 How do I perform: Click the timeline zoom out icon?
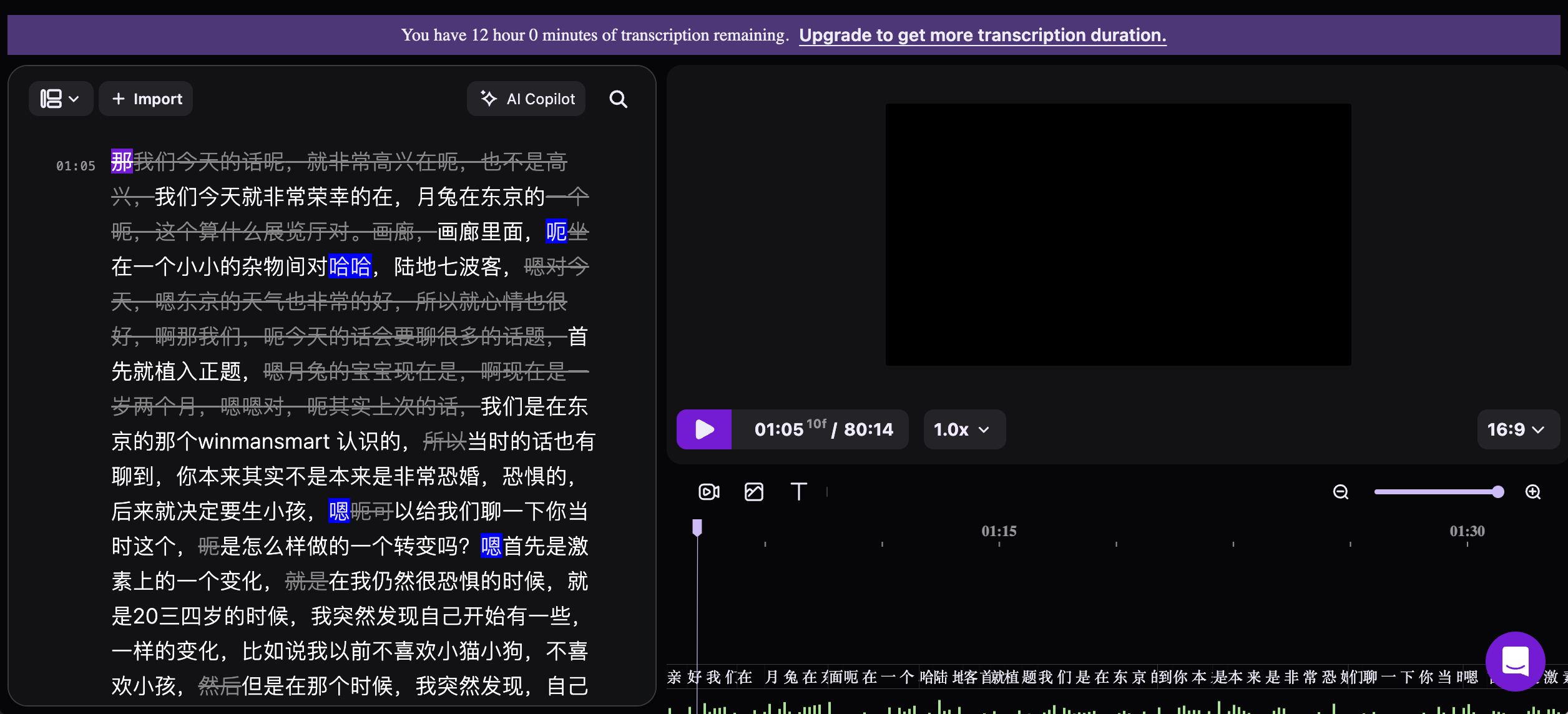coord(1341,492)
